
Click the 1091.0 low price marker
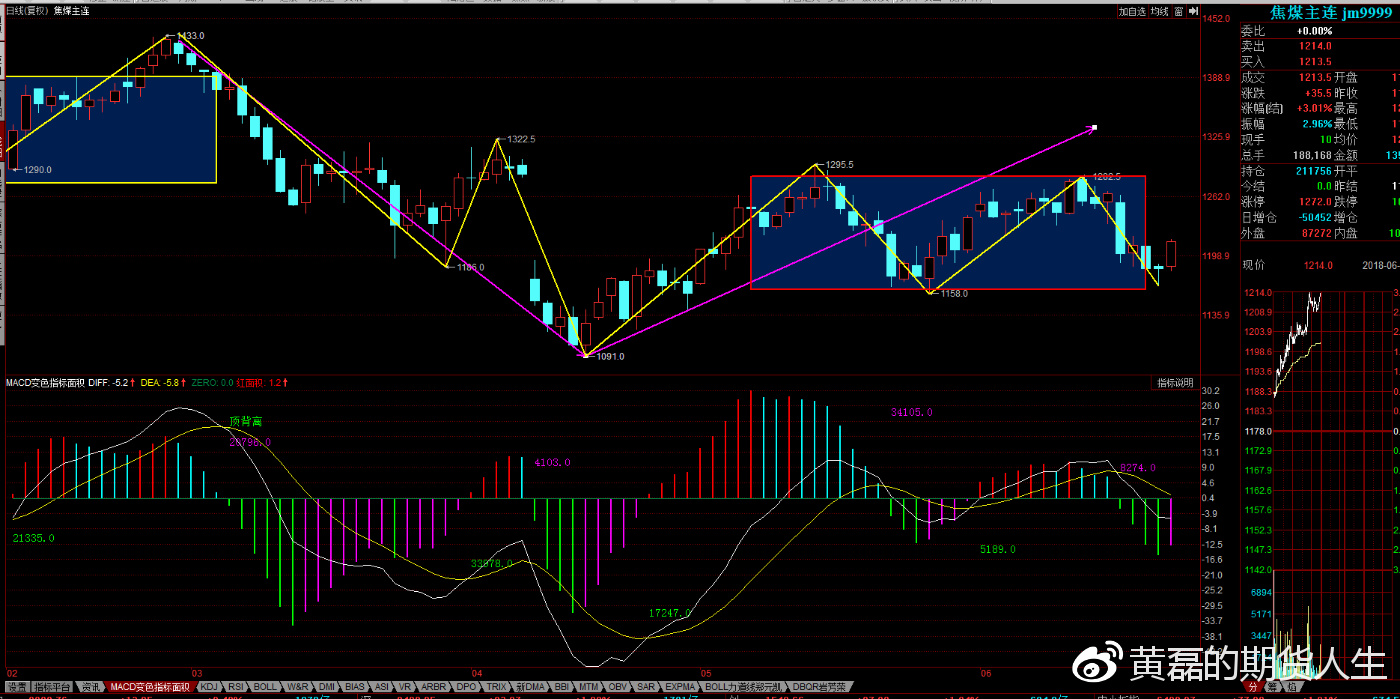(609, 356)
